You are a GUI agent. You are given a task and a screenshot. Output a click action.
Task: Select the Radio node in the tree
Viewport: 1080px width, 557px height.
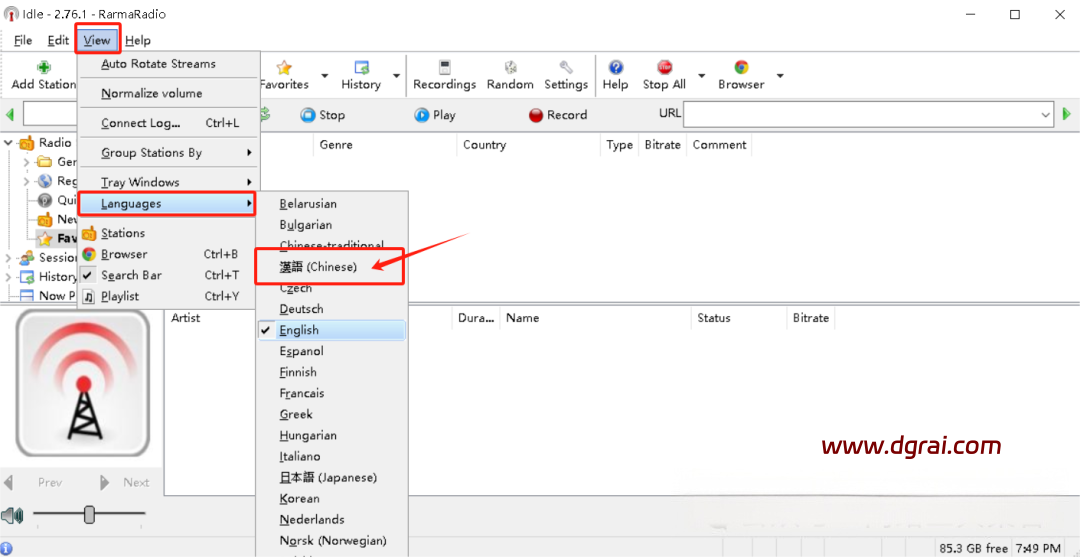click(55, 143)
